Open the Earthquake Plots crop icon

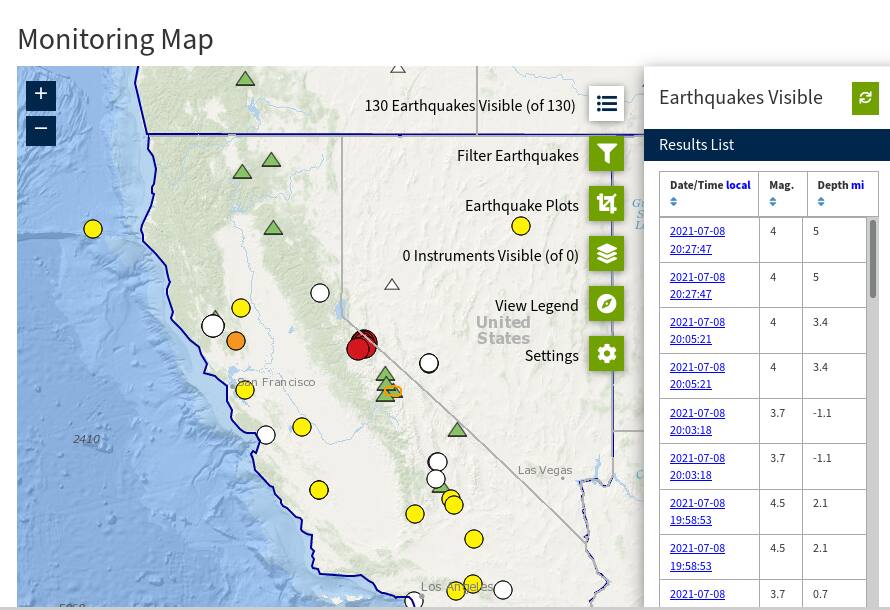tap(606, 203)
